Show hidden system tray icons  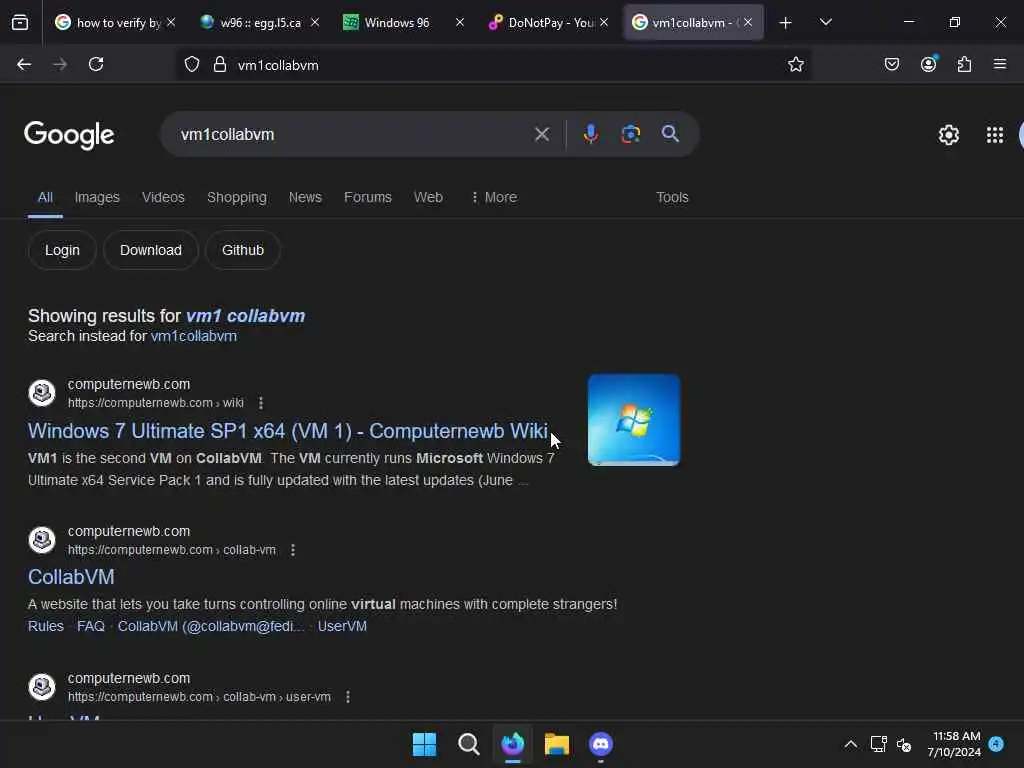(x=850, y=744)
